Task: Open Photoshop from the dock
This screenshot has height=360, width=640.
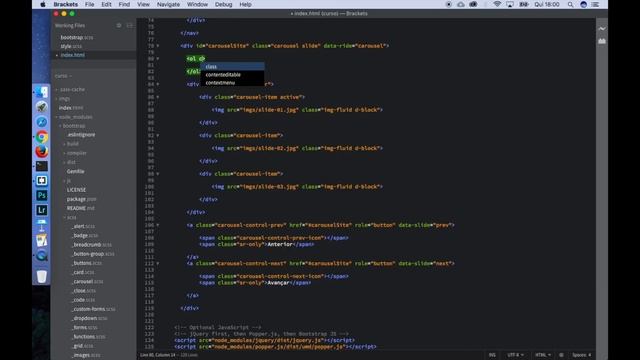Action: click(42, 196)
